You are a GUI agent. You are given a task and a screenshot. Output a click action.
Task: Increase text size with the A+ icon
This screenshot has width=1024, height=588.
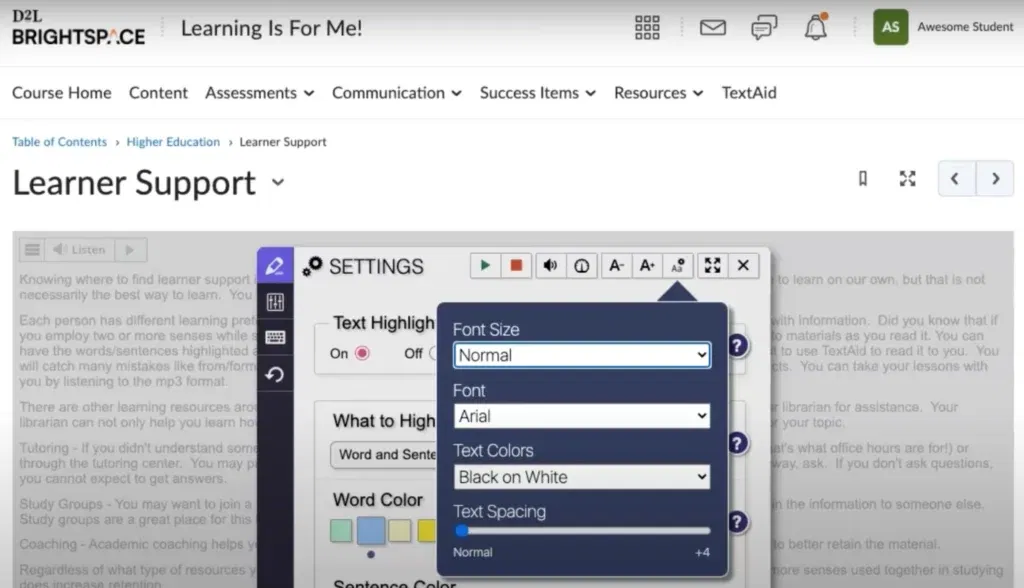pos(647,265)
